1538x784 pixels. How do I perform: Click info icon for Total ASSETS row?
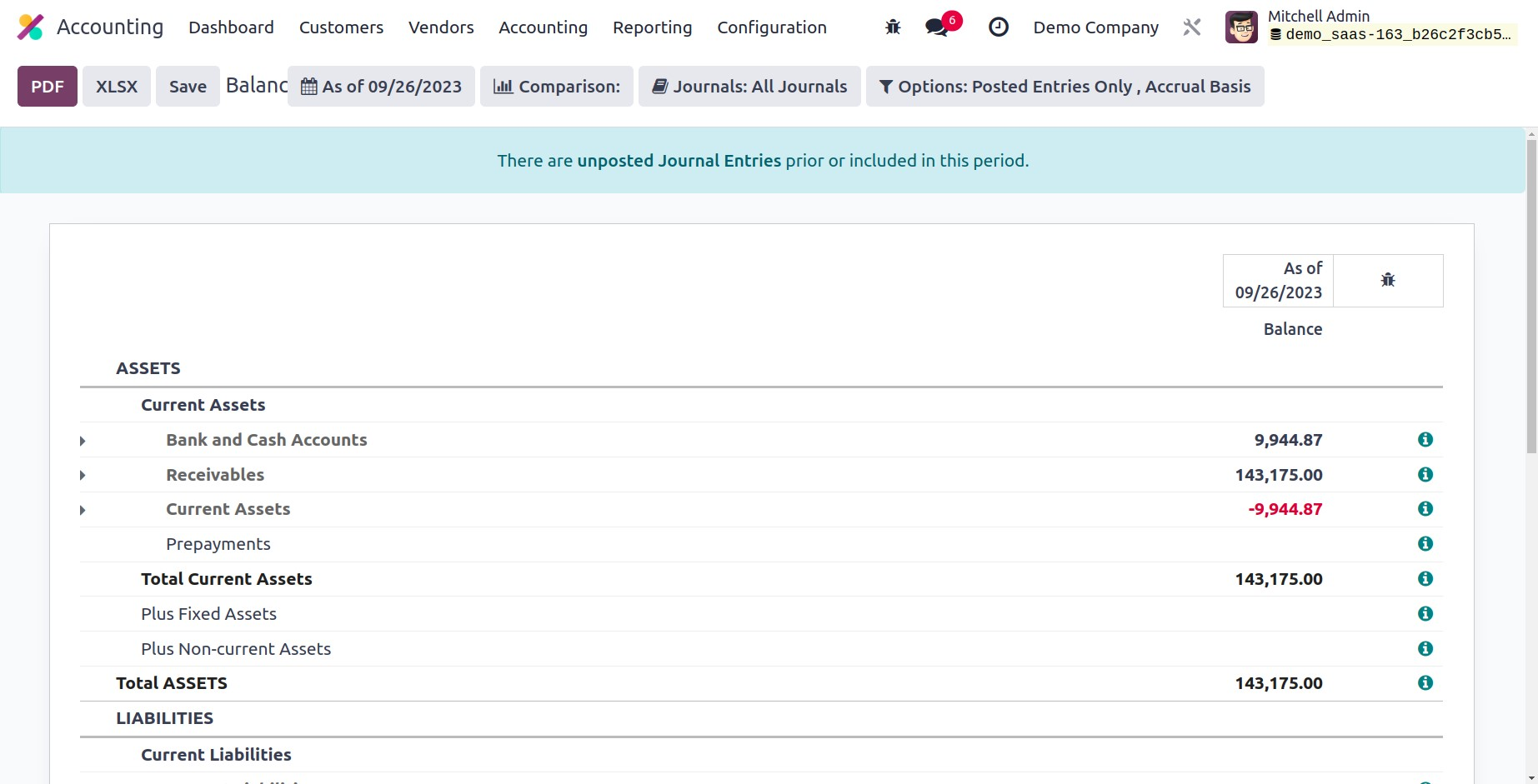point(1425,683)
